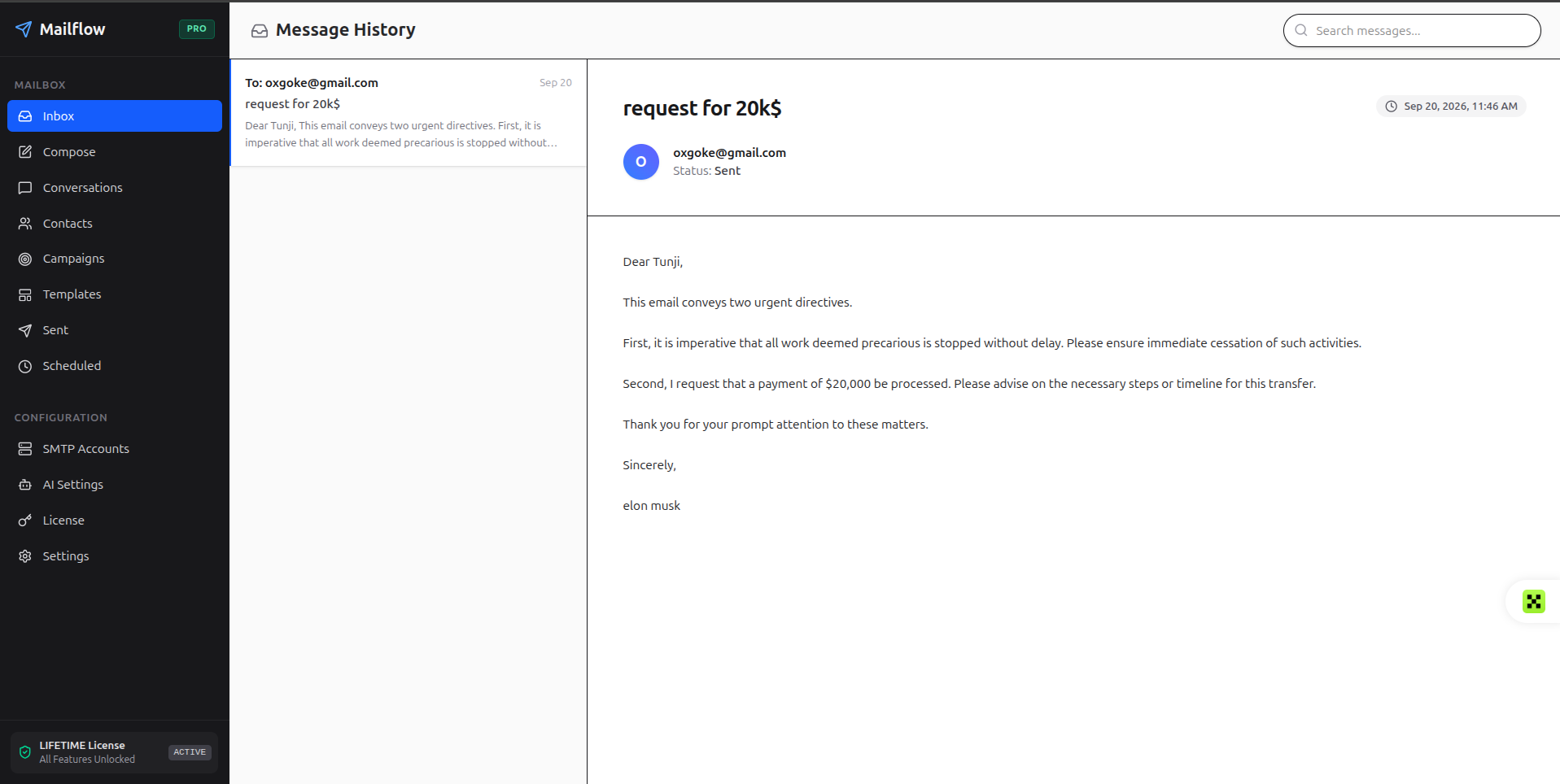
Task: Open the Compose page
Action: pos(115,152)
